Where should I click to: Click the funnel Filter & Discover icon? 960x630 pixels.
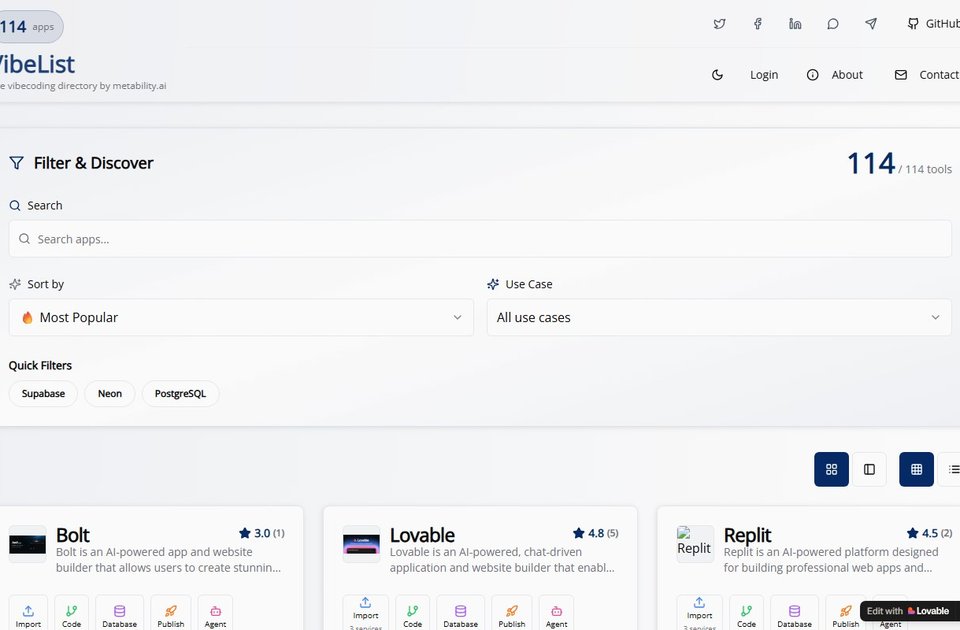pyautogui.click(x=17, y=163)
